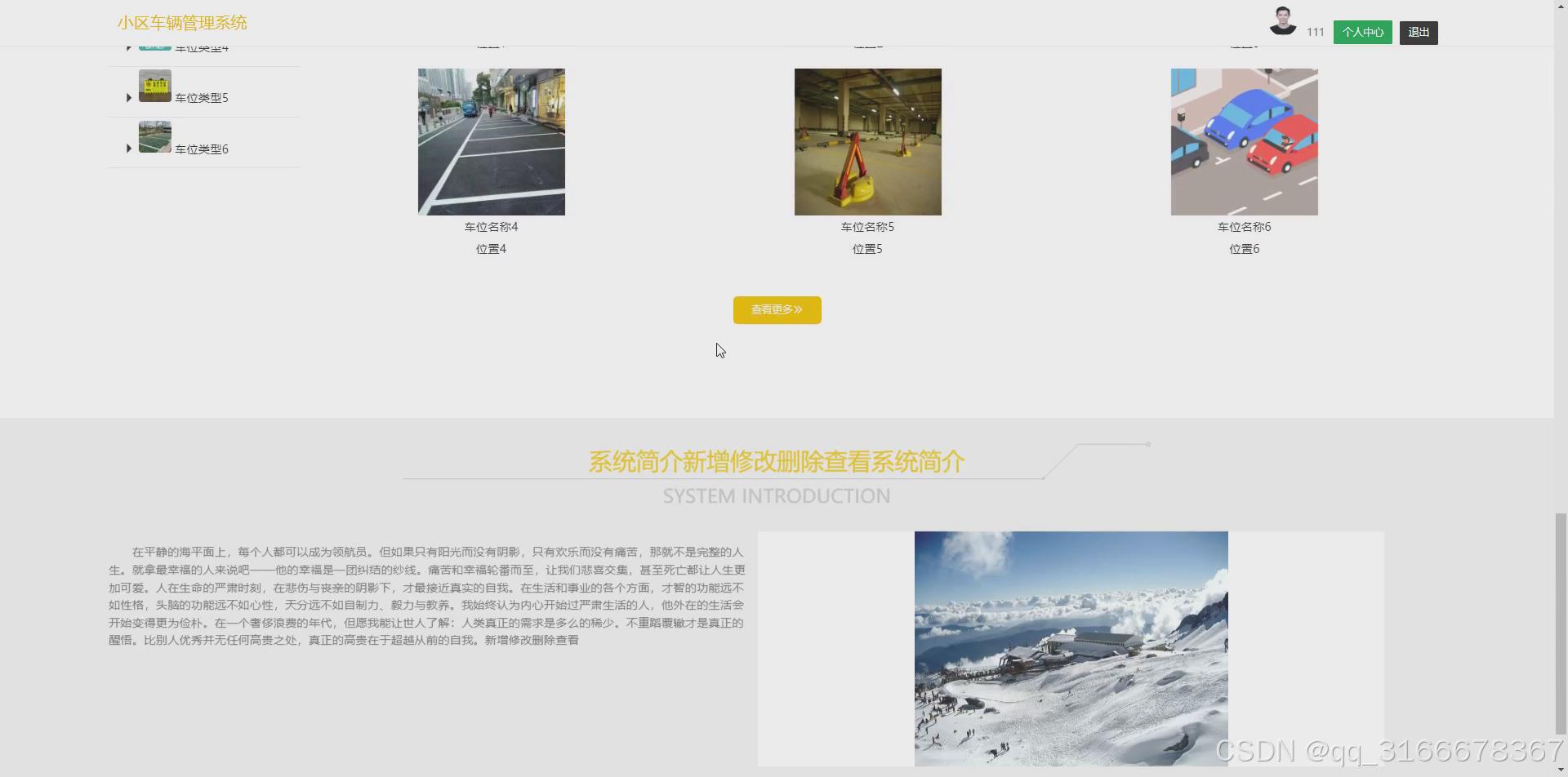Click the scrollbar up arrow icon
Viewport: 1568px width, 777px height.
(x=1561, y=6)
